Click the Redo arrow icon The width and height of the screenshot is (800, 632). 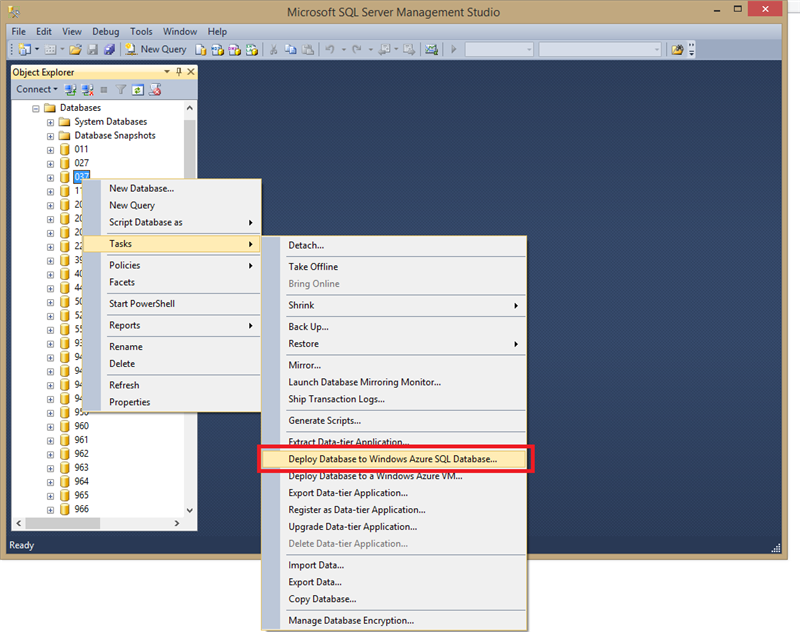(x=357, y=49)
